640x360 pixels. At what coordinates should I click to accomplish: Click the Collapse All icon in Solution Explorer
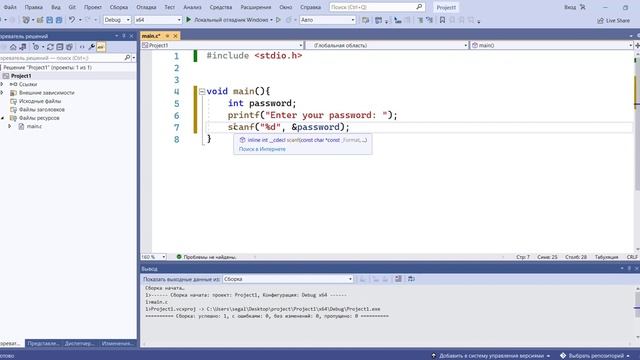coord(60,47)
